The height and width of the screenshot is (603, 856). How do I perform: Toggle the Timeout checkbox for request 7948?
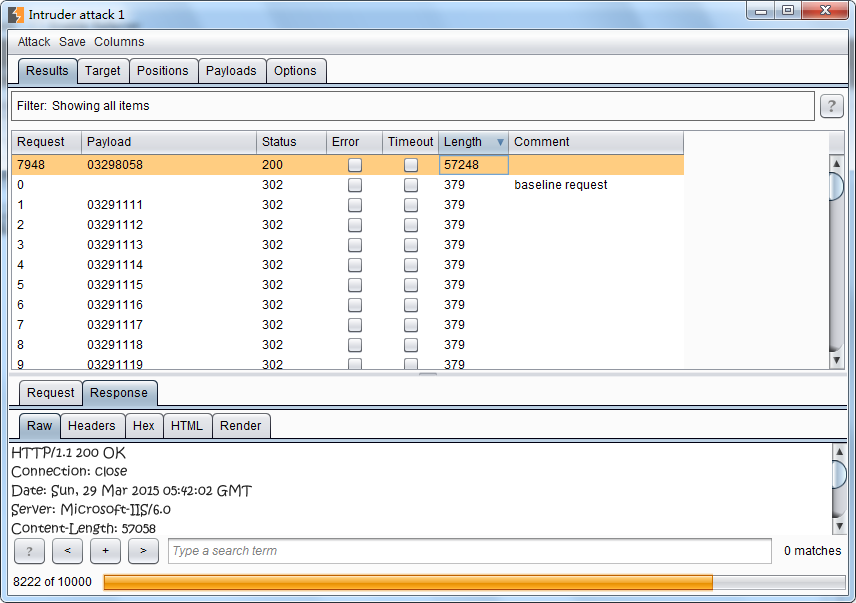point(411,165)
